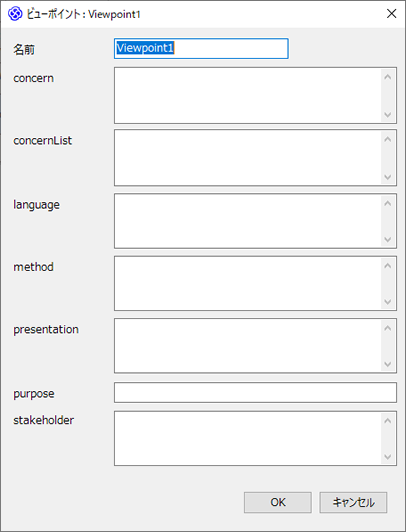The height and width of the screenshot is (532, 406).
Task: Click inside the stakeholder text area
Action: tap(248, 438)
